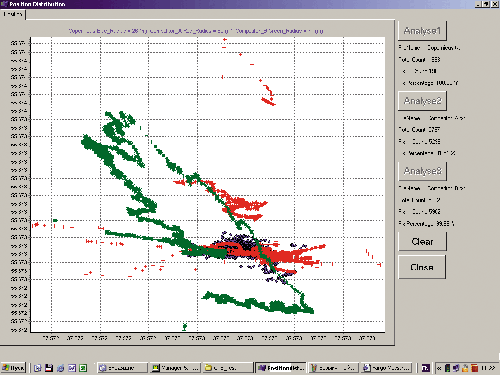Switch to the Manager taskbar window
500x375 pixels.
(175, 368)
